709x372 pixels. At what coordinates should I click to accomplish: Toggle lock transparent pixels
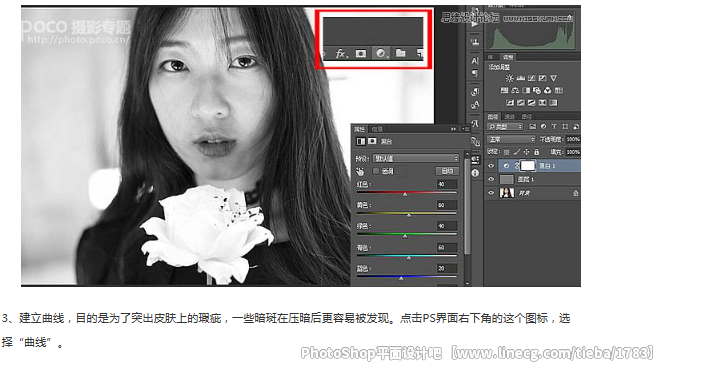tap(506, 152)
